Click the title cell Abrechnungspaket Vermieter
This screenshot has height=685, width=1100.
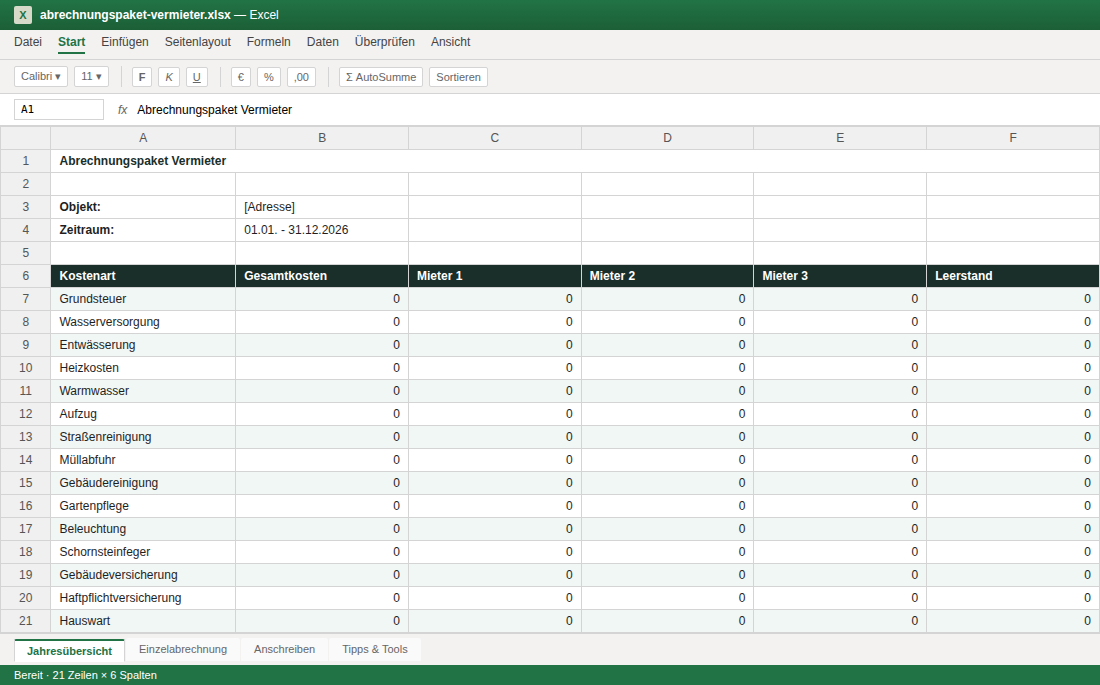click(575, 161)
